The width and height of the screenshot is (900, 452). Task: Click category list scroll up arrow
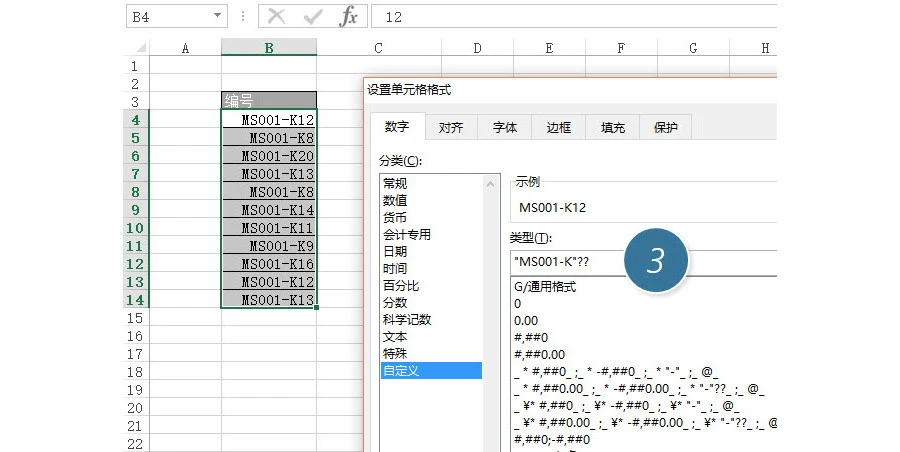(x=490, y=184)
